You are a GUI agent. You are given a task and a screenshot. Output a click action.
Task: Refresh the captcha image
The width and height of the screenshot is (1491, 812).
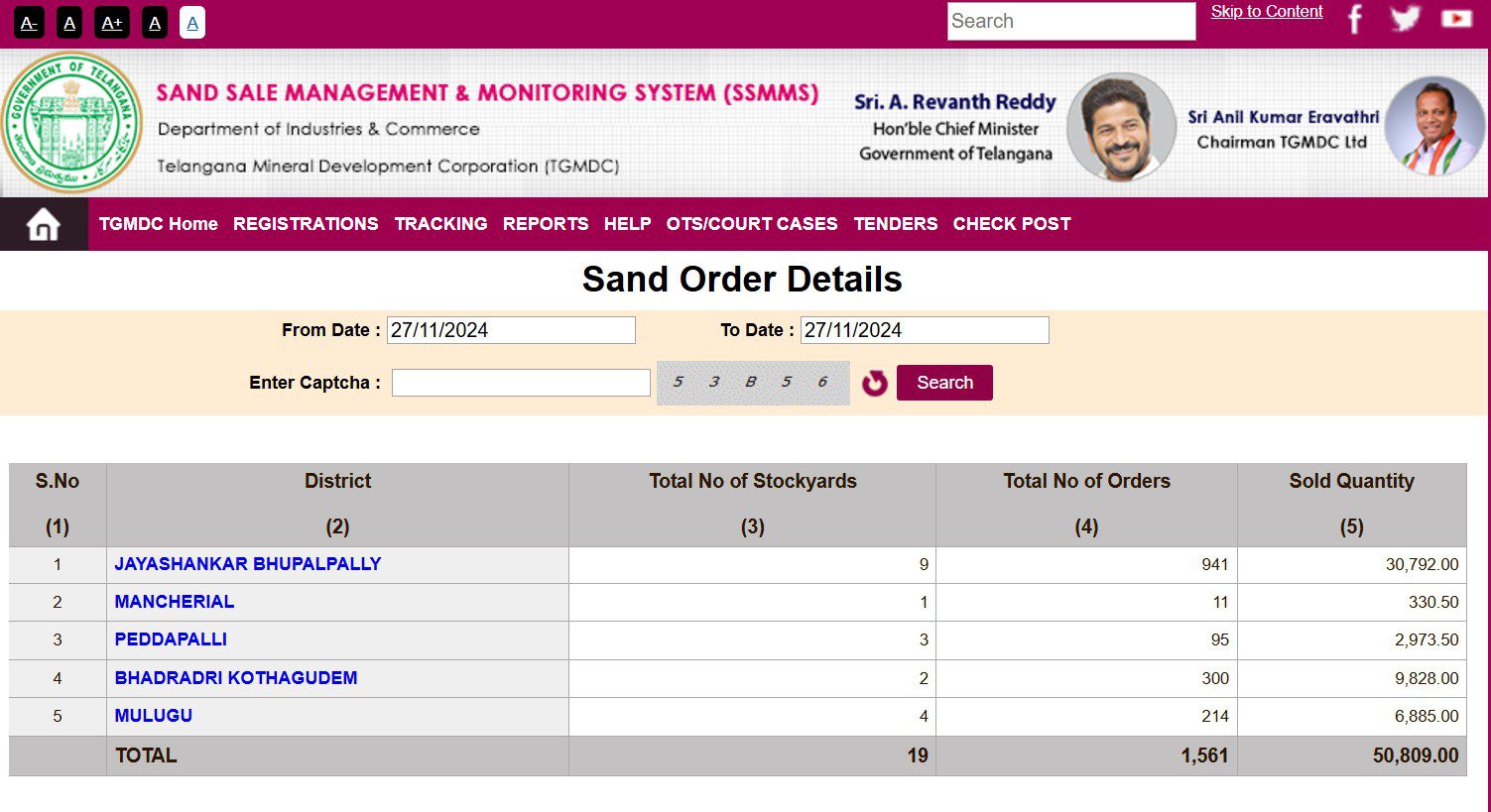(874, 383)
